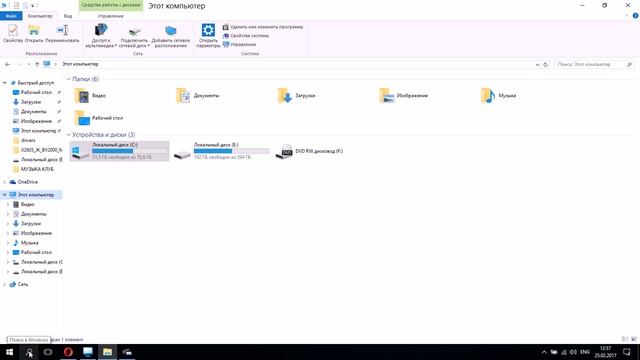Expand the OneDrive node
640x360 pixels.
pyautogui.click(x=5, y=182)
